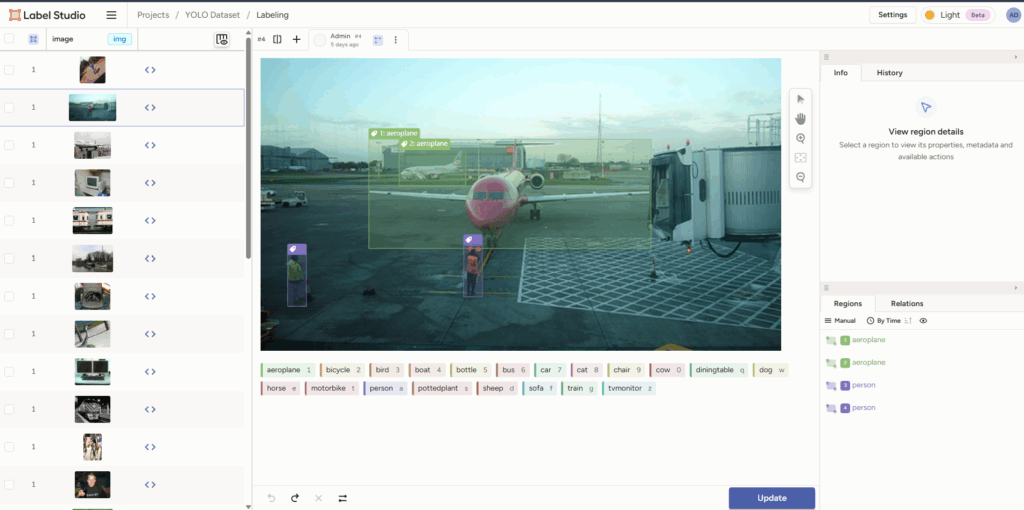This screenshot has width=1024, height=510.
Task: Click the Label Studio logo
Action: 47,15
